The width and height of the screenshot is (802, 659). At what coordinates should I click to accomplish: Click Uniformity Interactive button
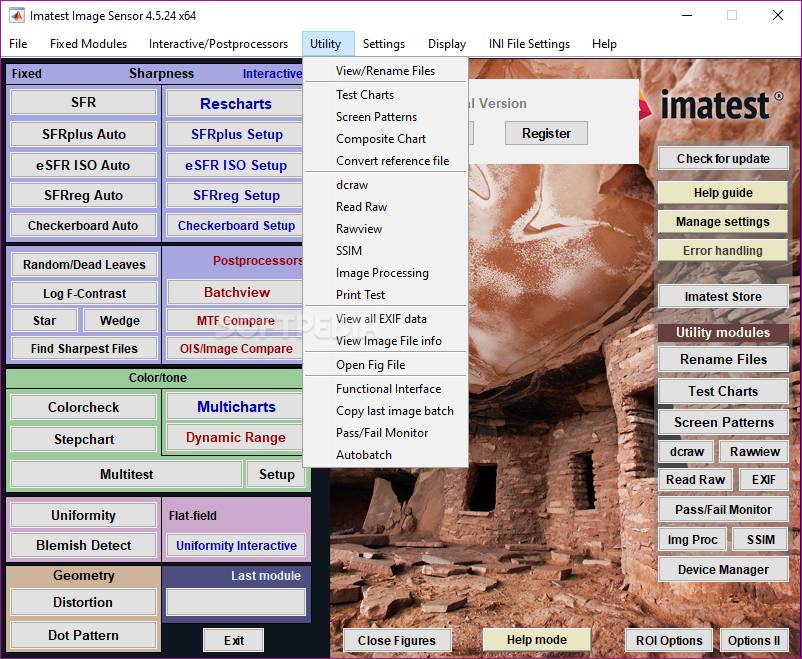point(236,545)
